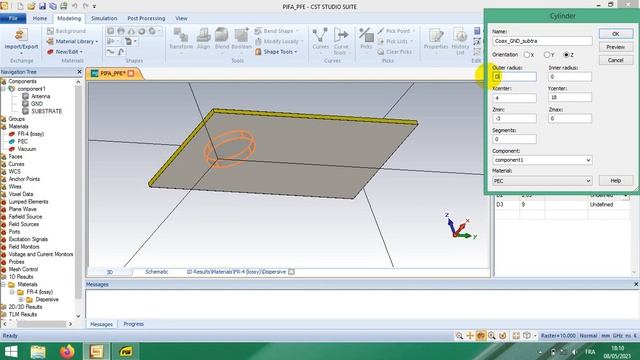Select the Torus shape tool
This screenshot has height=360, width=640.
click(142, 31)
